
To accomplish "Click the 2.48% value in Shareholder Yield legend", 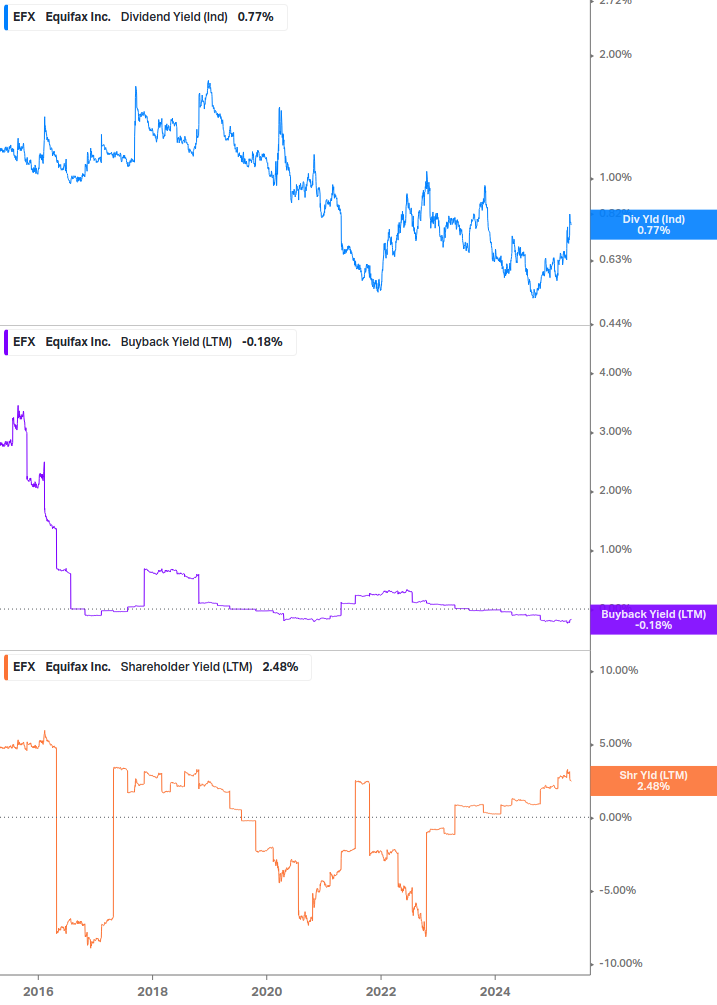I will 280,667.
